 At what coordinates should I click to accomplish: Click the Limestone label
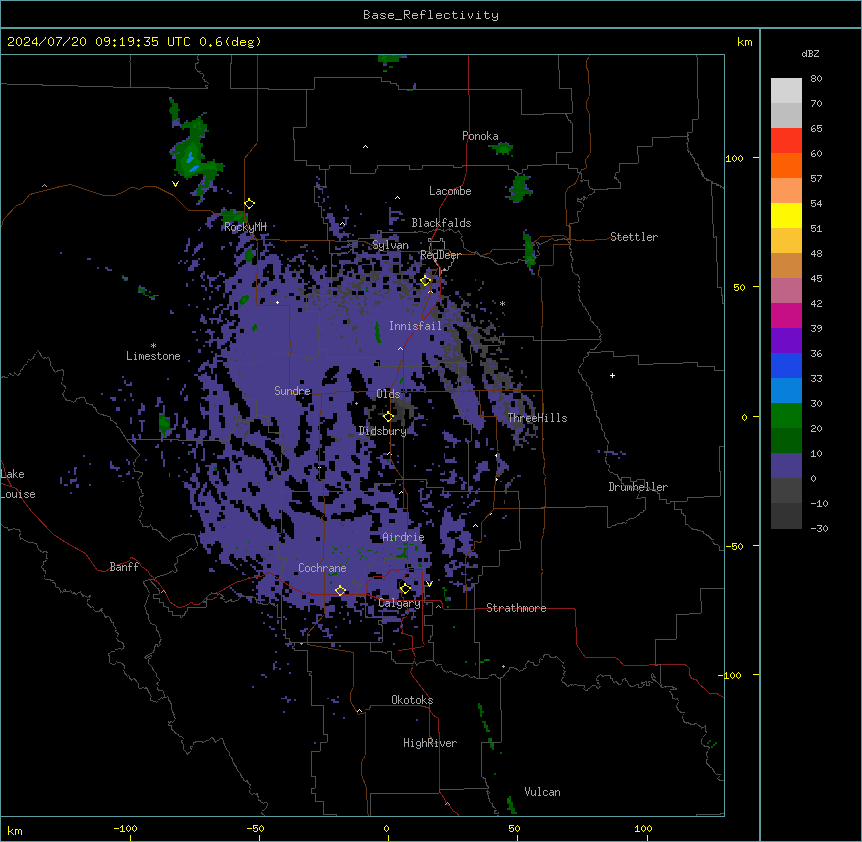tap(153, 356)
